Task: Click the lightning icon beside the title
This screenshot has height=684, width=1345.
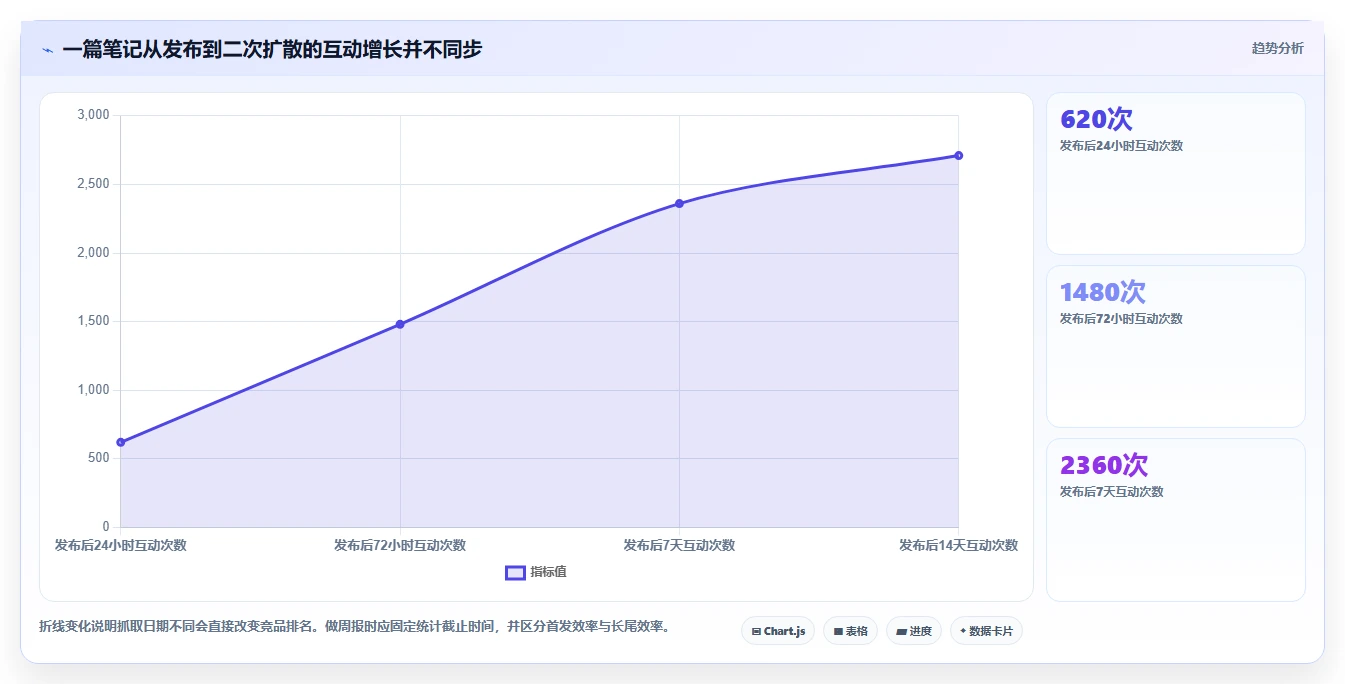Action: click(x=47, y=50)
